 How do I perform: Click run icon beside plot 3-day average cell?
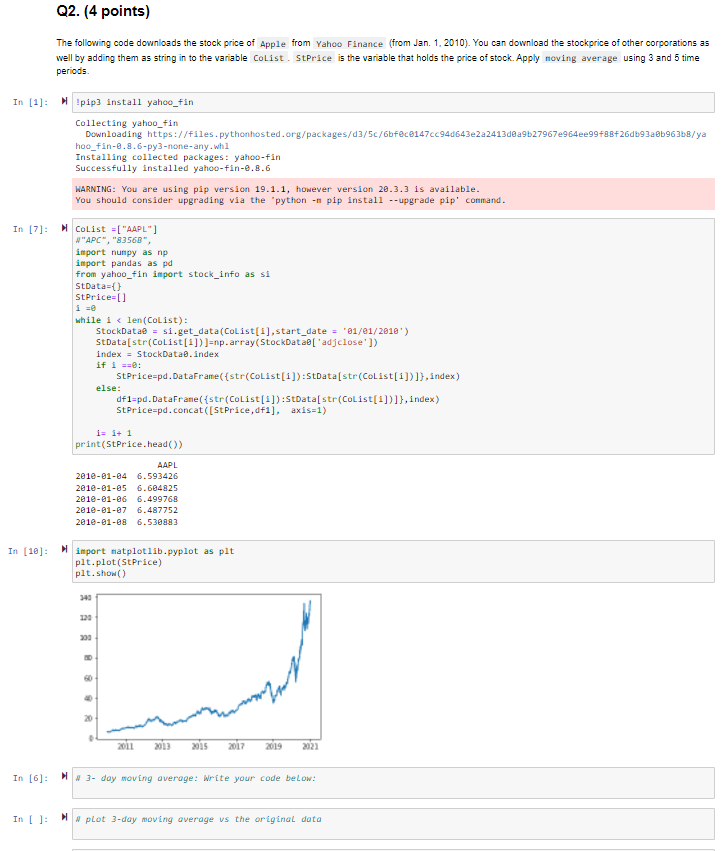65,817
